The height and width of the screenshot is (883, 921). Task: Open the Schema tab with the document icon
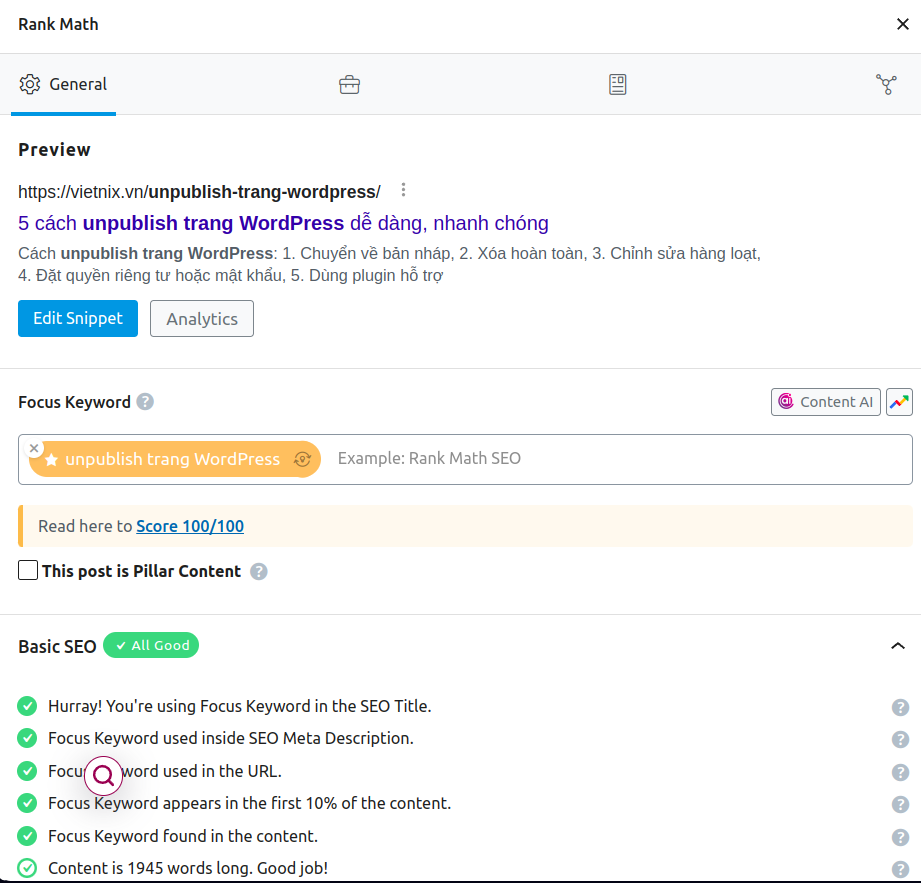(x=617, y=85)
